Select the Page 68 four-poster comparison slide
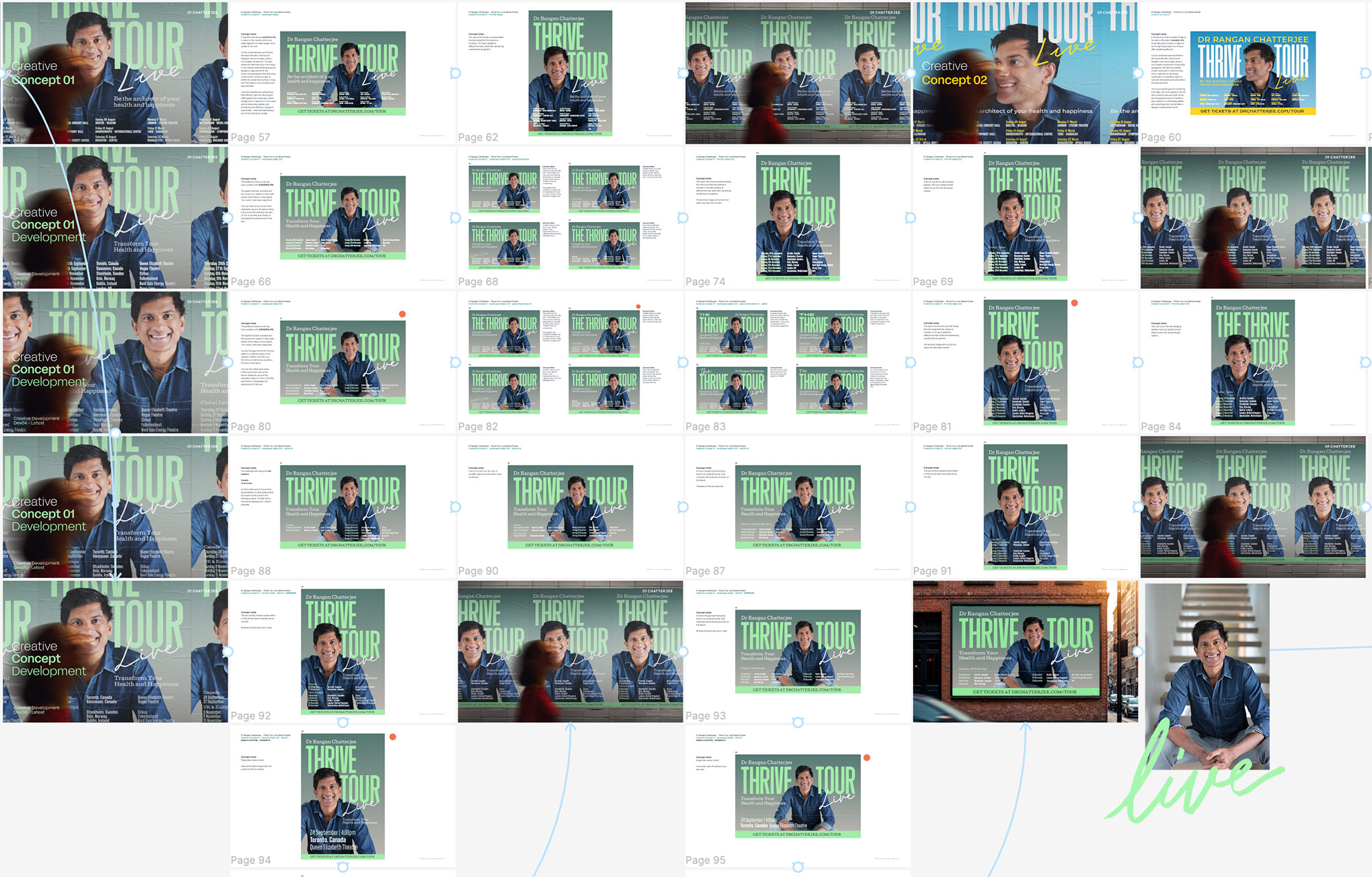 tap(570, 217)
